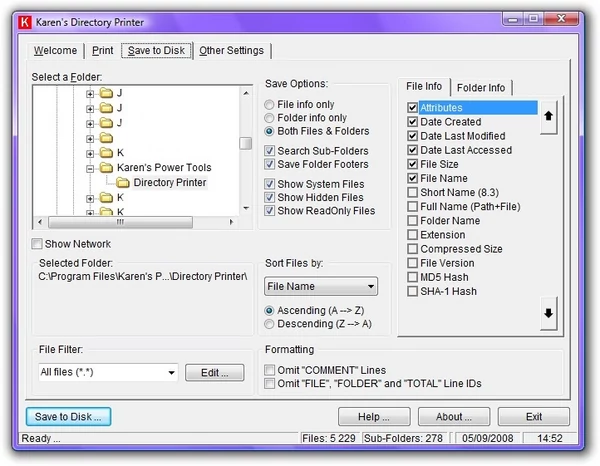Click the tree scroll-left arrow
Screen dimensions: 600x466
pos(40,222)
